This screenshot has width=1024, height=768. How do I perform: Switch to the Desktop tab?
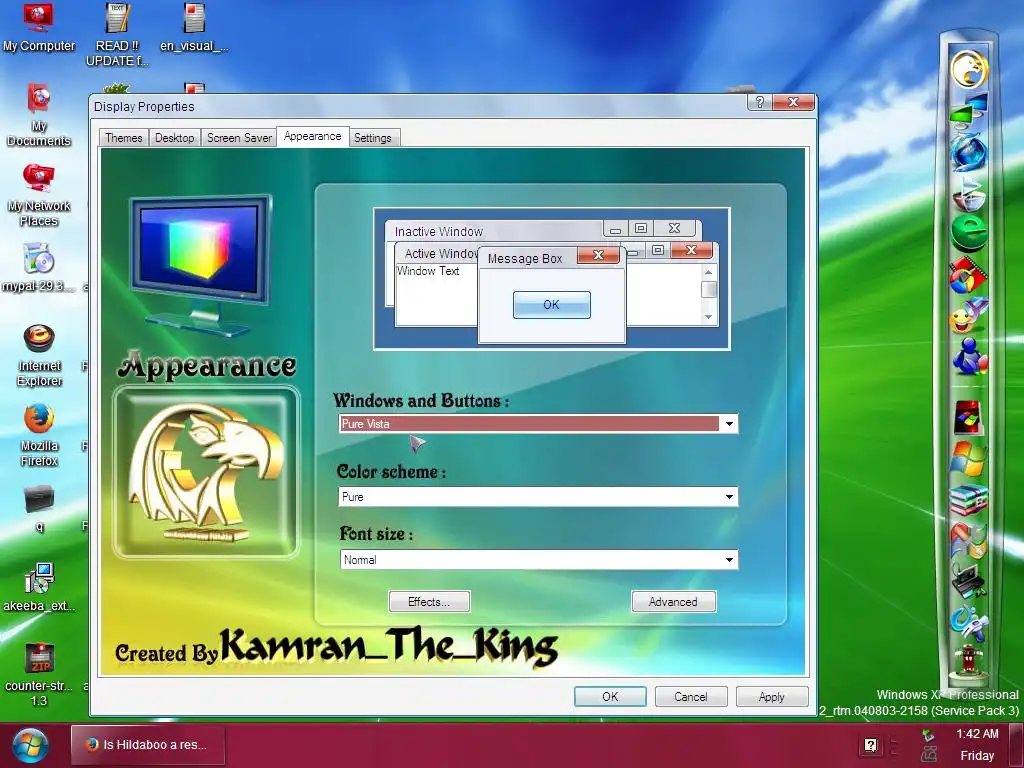(174, 138)
